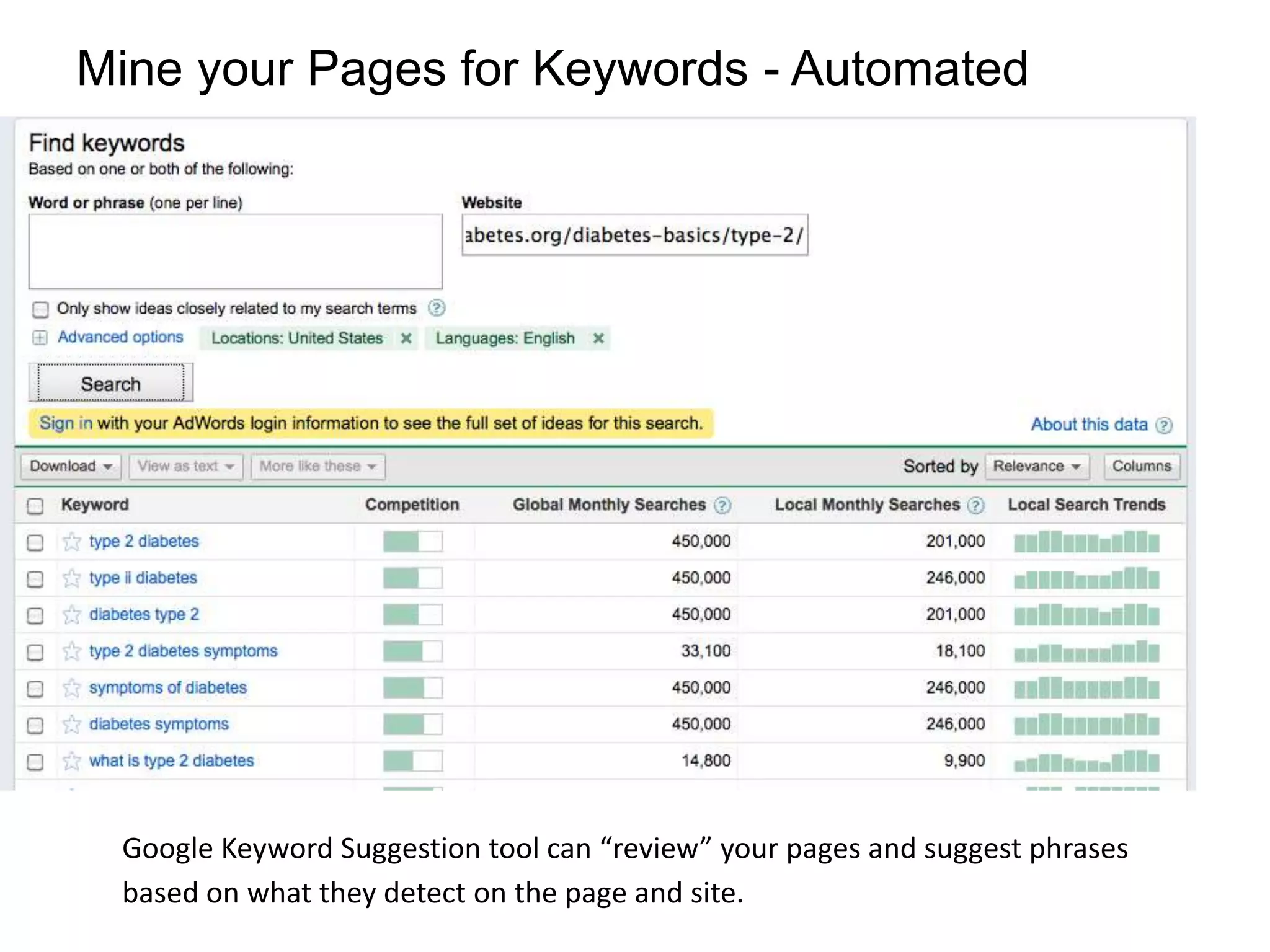Toggle the select-all keywords header checkbox
Screen dimensions: 1270x952
coord(35,506)
